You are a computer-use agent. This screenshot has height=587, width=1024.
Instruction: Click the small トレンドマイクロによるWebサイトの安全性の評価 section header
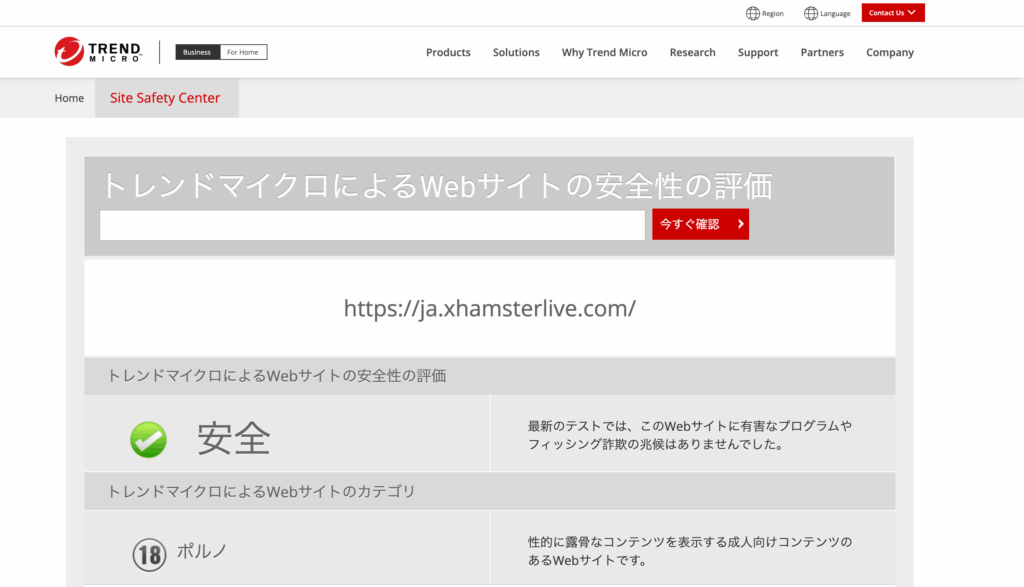point(276,375)
